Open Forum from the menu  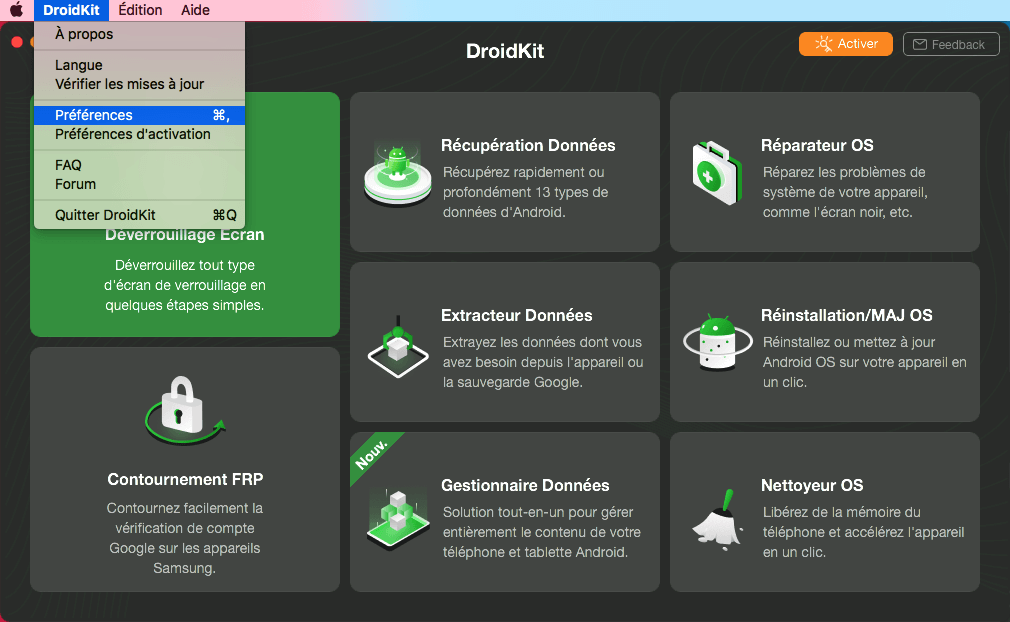[x=139, y=184]
